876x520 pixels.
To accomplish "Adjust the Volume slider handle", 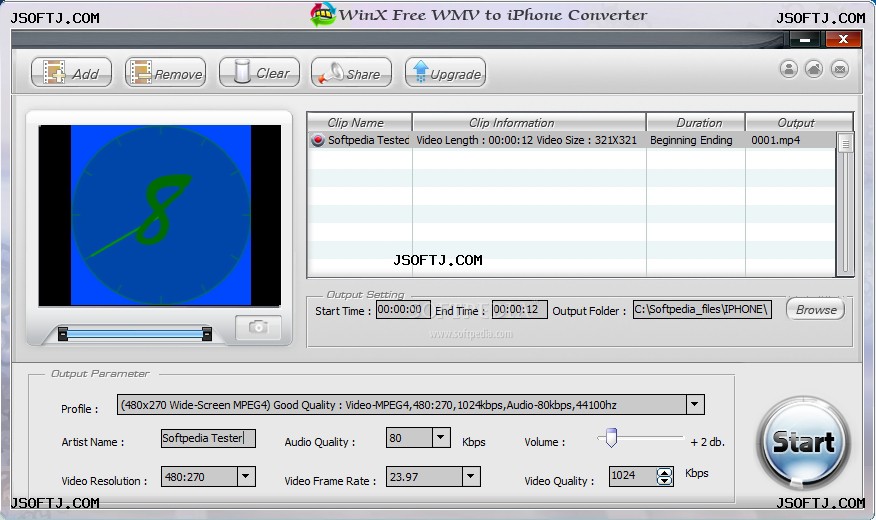I will [x=611, y=438].
